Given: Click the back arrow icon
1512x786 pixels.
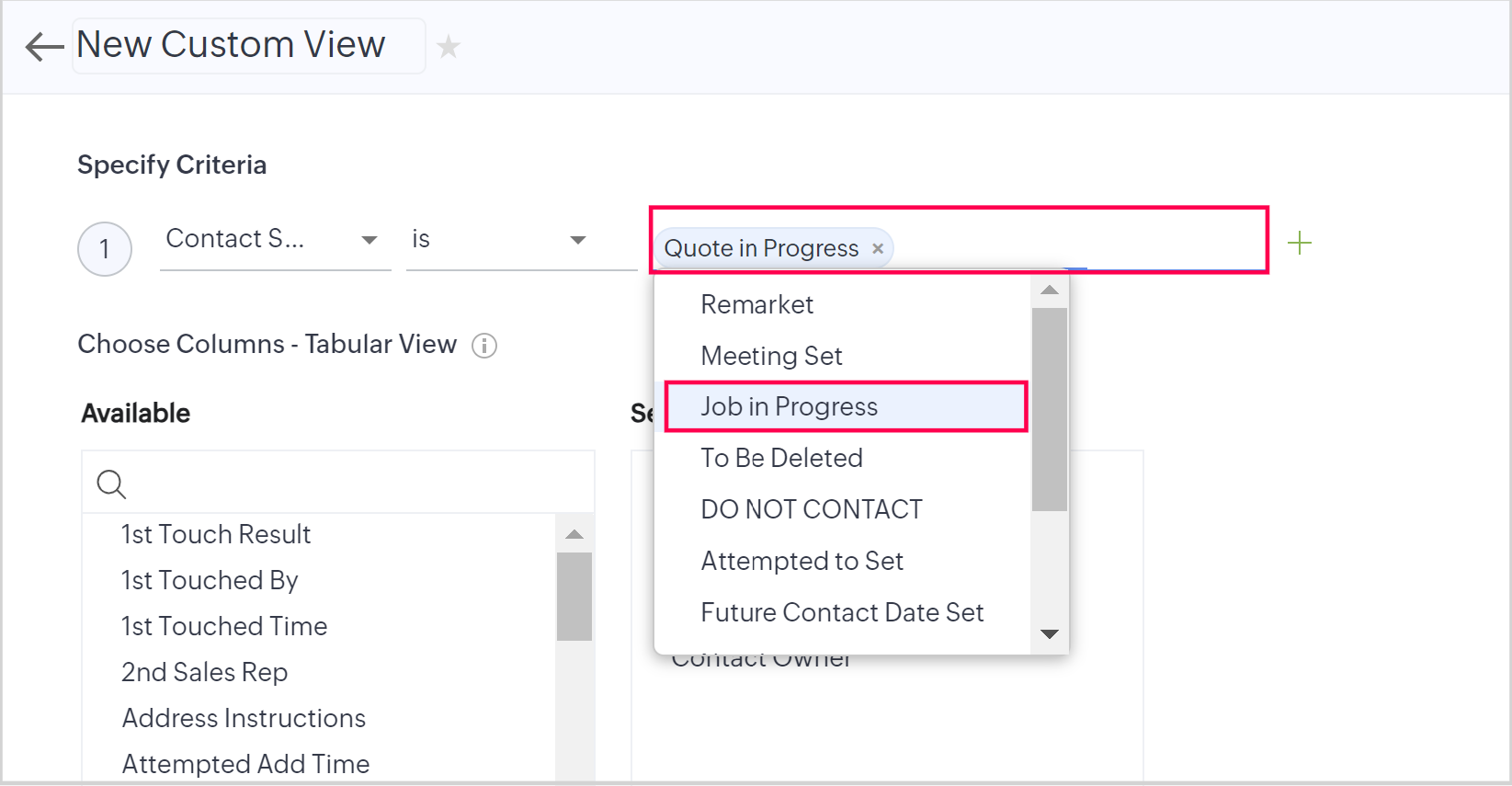Looking at the screenshot, I should 43,46.
